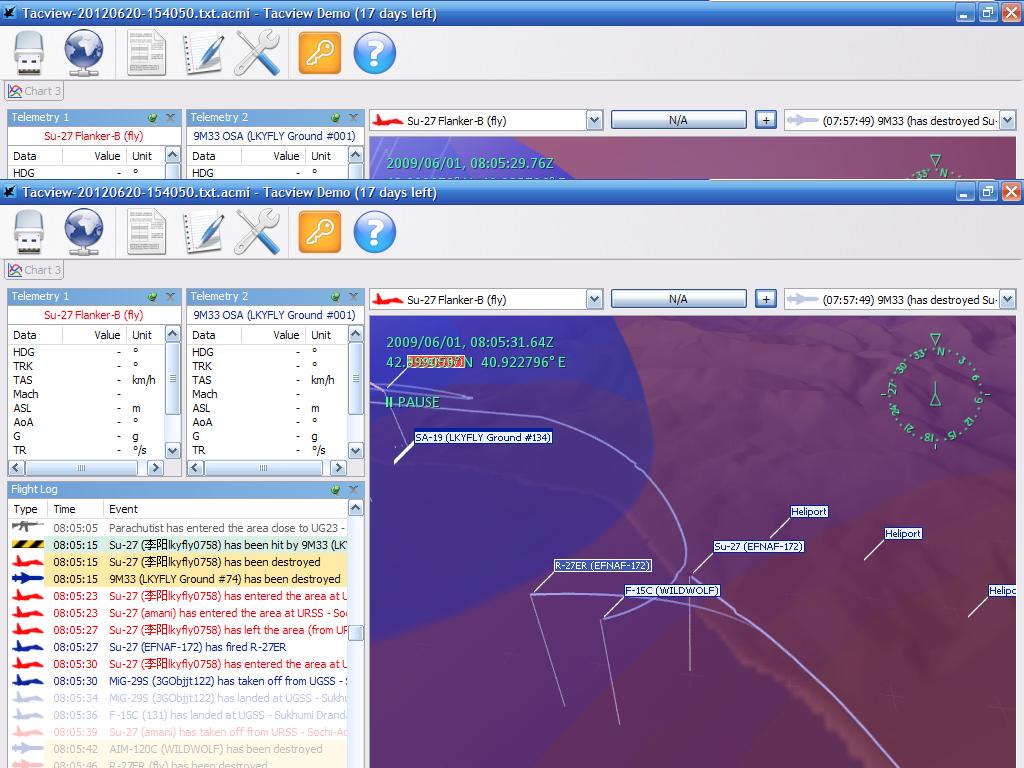This screenshot has height=768, width=1024.
Task: Select log row 'F-15C (131) has landed at UGSS'
Action: click(178, 715)
